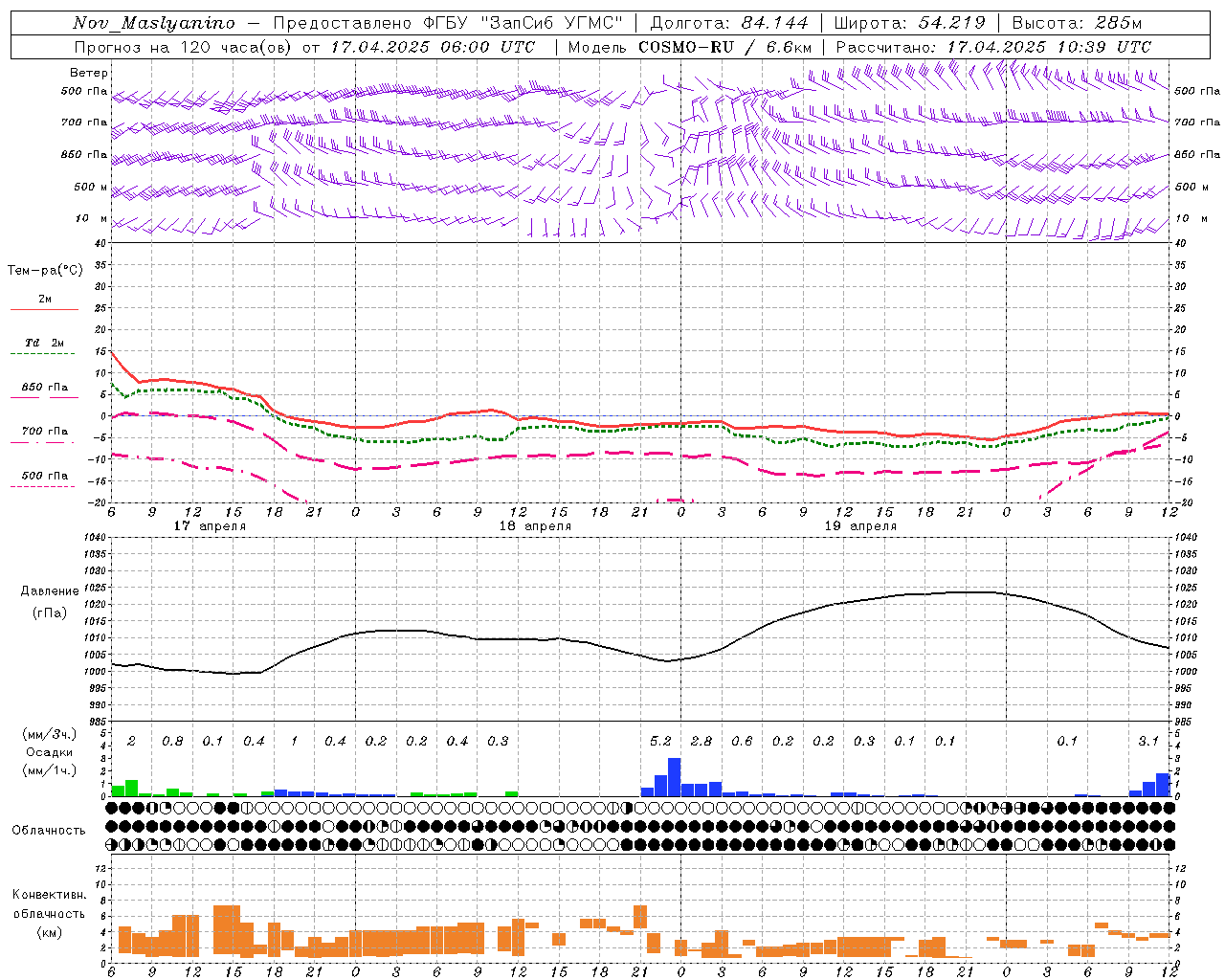Click the calculation time 17.04.2025 10:39 UTC
Screen dimensions: 1225x980
pyautogui.click(x=1049, y=46)
